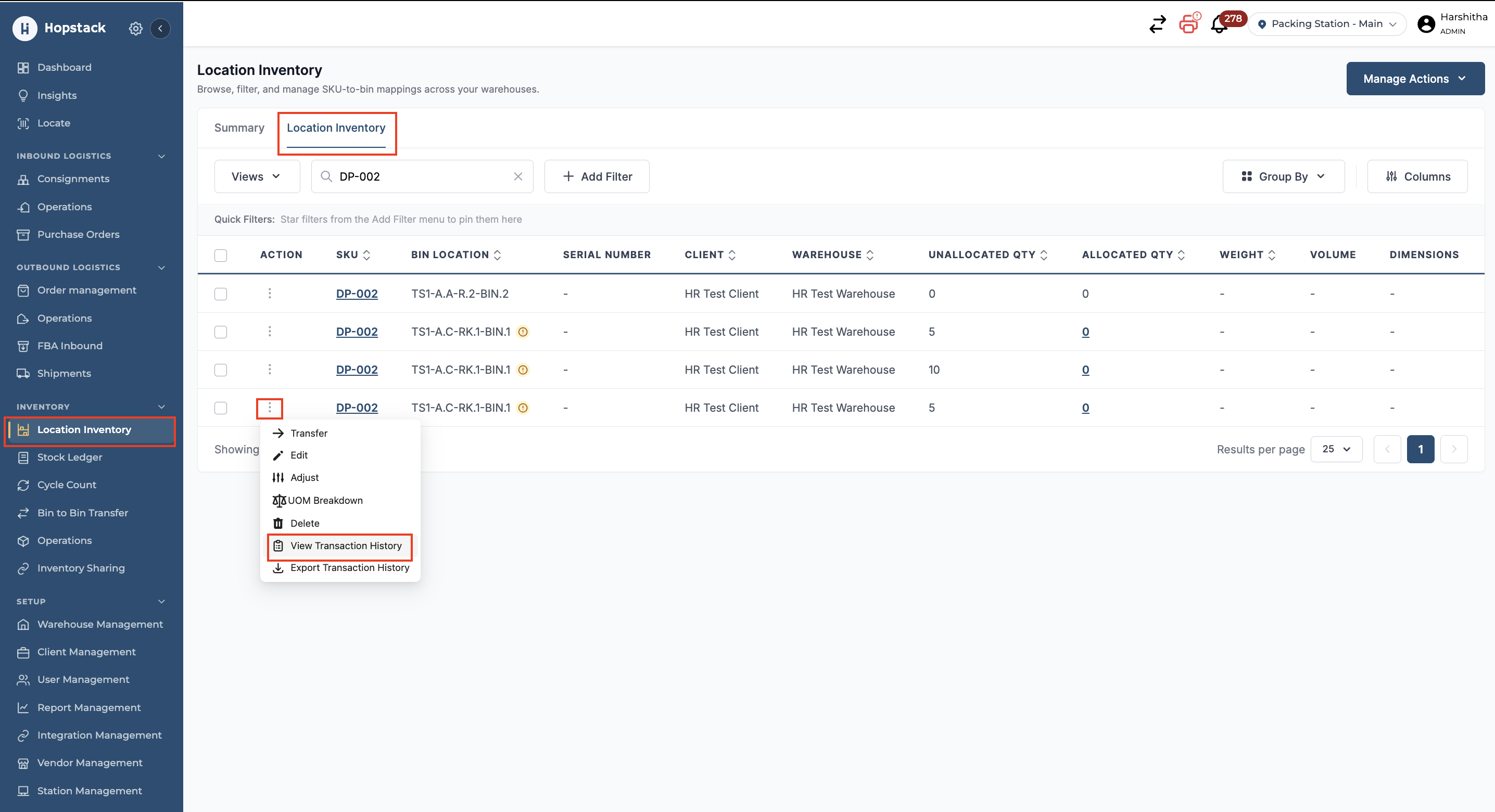Collapse the sidebar with the arrow button

pos(160,28)
